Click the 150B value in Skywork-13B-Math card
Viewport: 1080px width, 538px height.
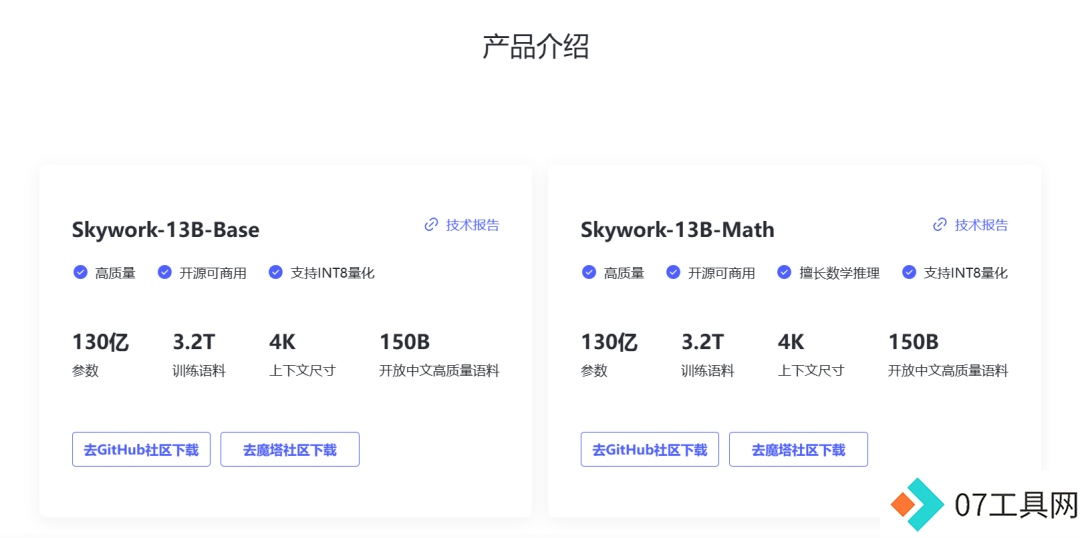tap(913, 342)
